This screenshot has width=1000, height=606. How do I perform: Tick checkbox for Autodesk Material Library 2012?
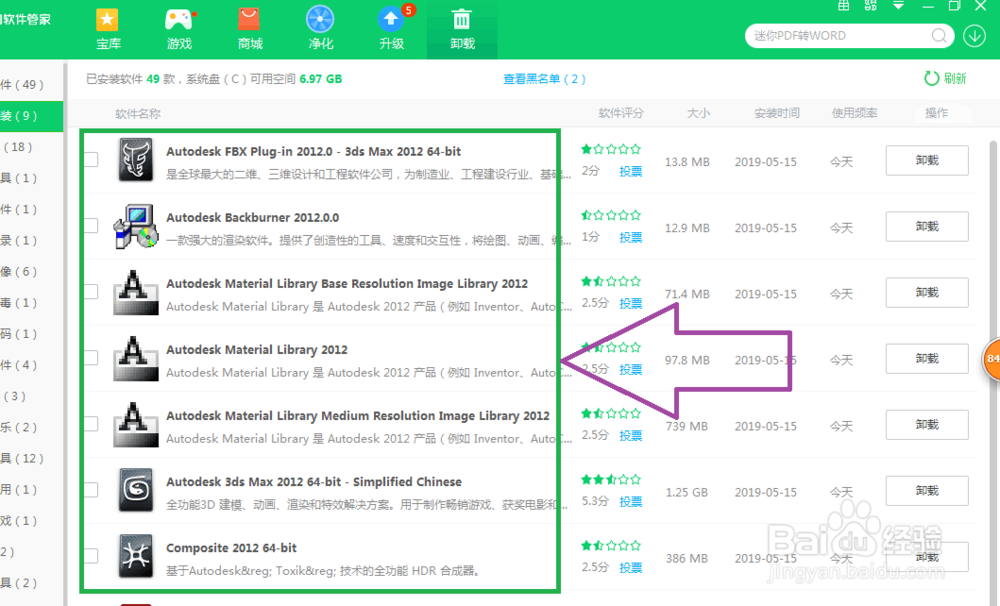coord(92,357)
